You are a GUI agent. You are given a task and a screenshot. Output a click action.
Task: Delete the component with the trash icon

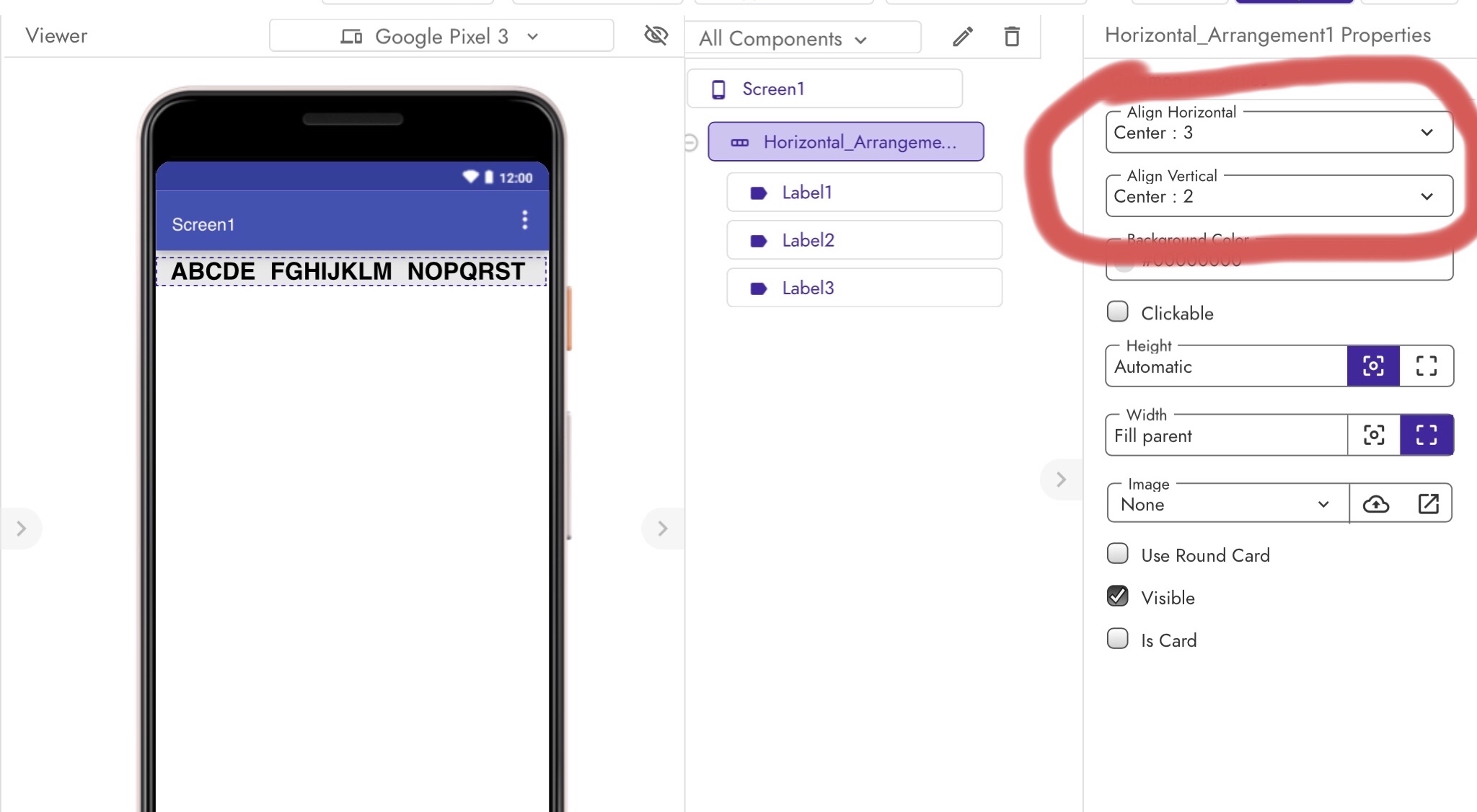point(1011,37)
